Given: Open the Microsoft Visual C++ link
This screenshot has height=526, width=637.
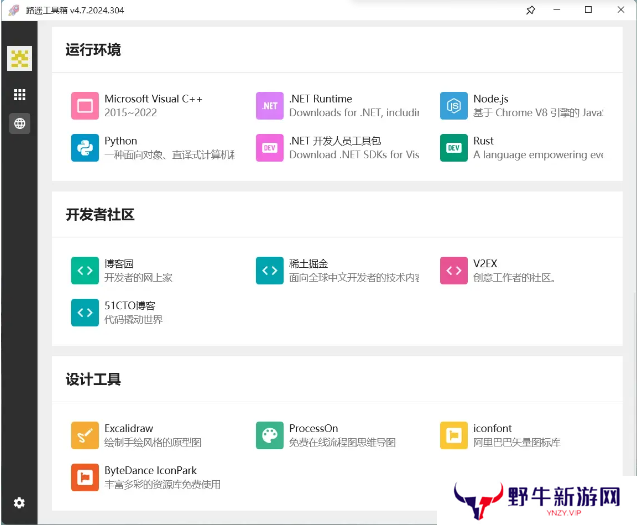Looking at the screenshot, I should (153, 99).
